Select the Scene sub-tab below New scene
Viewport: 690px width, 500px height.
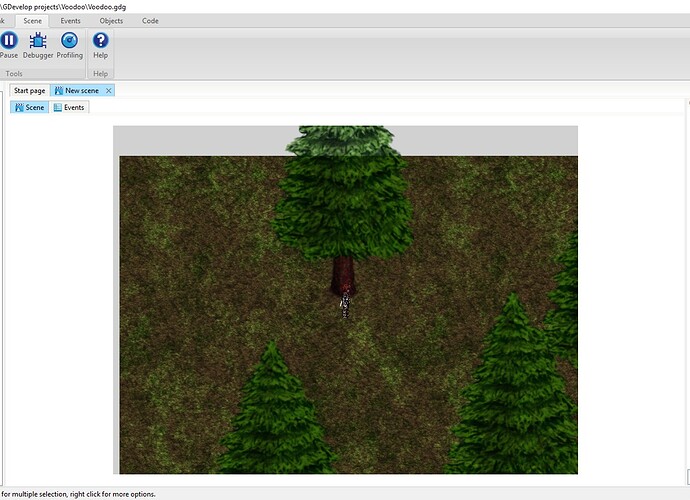point(29,107)
